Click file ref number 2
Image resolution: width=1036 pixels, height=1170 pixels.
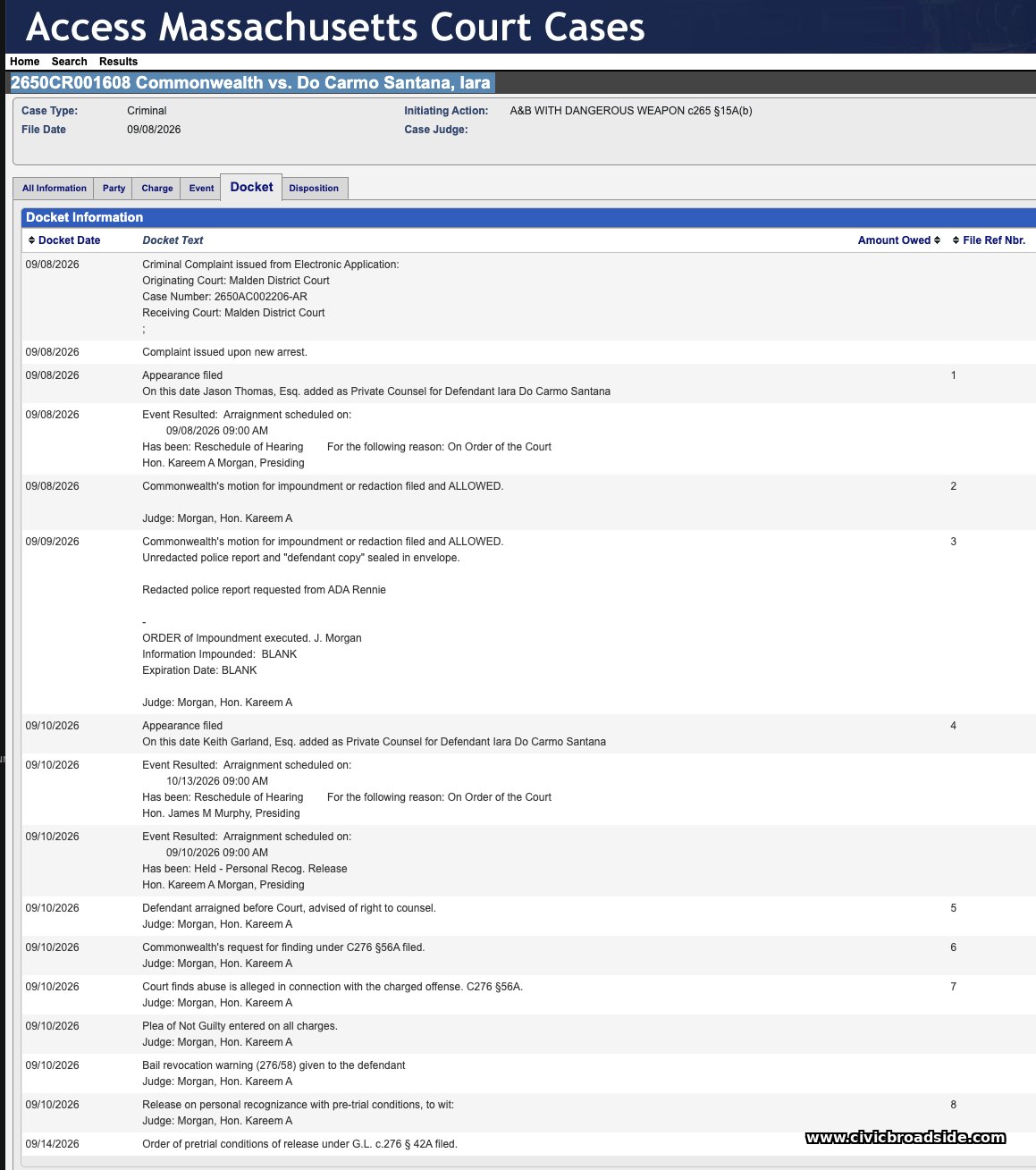click(x=954, y=486)
